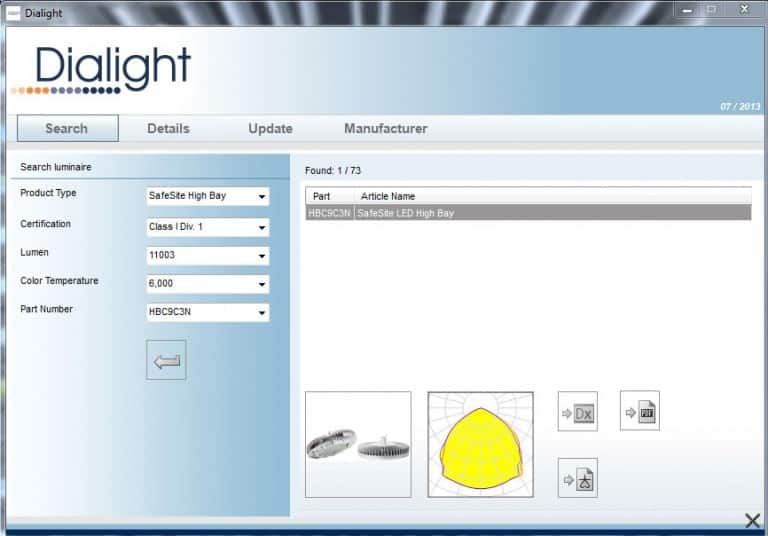Click the luminaire product photo thumbnail
The height and width of the screenshot is (536, 768).
click(x=358, y=444)
